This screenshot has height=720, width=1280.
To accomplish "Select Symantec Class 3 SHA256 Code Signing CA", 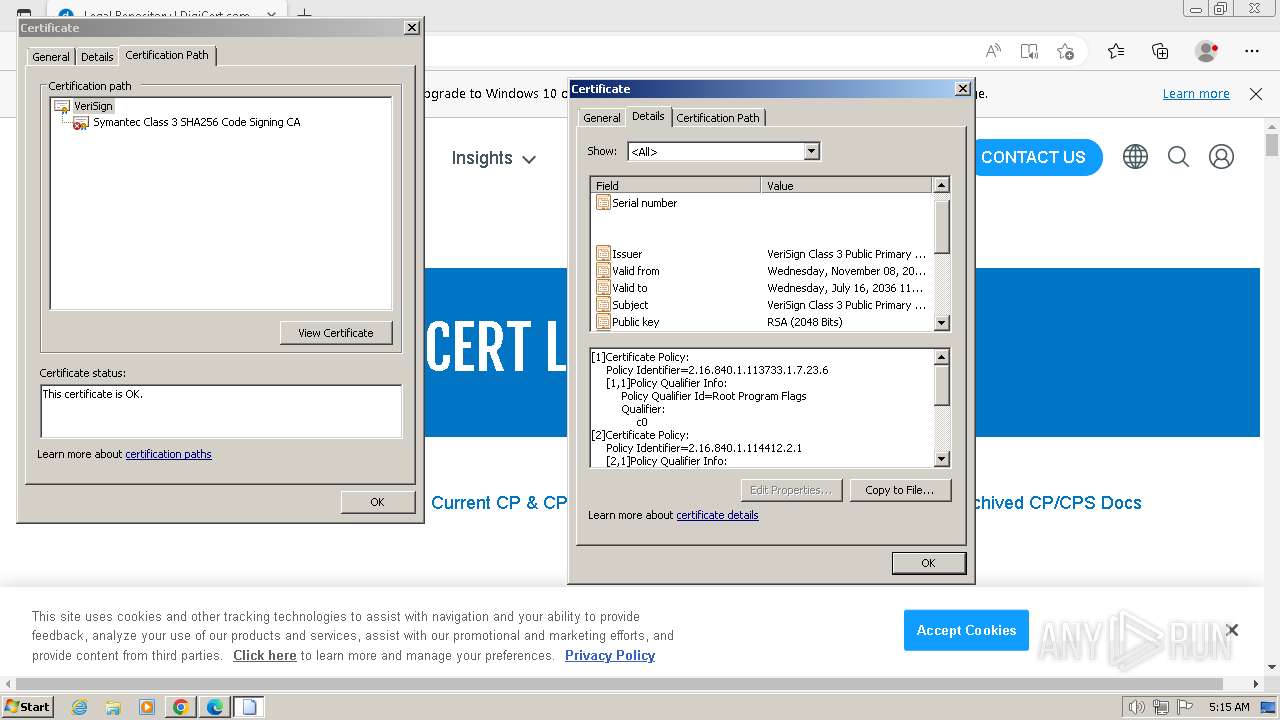I will click(196, 122).
